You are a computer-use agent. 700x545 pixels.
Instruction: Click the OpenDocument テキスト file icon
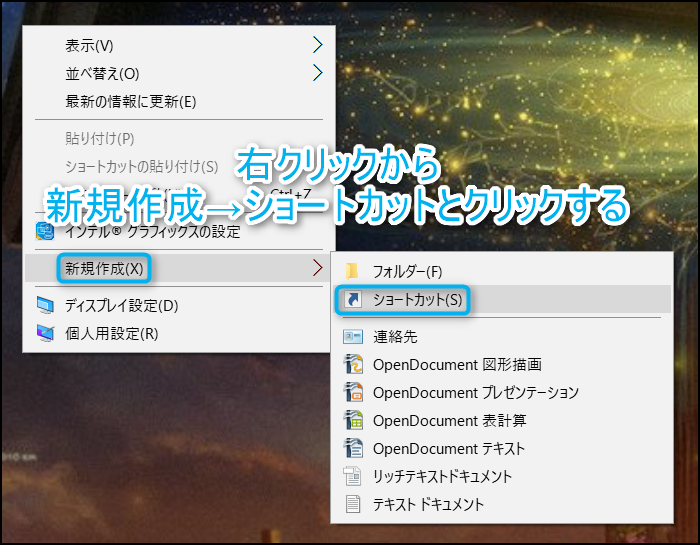352,449
